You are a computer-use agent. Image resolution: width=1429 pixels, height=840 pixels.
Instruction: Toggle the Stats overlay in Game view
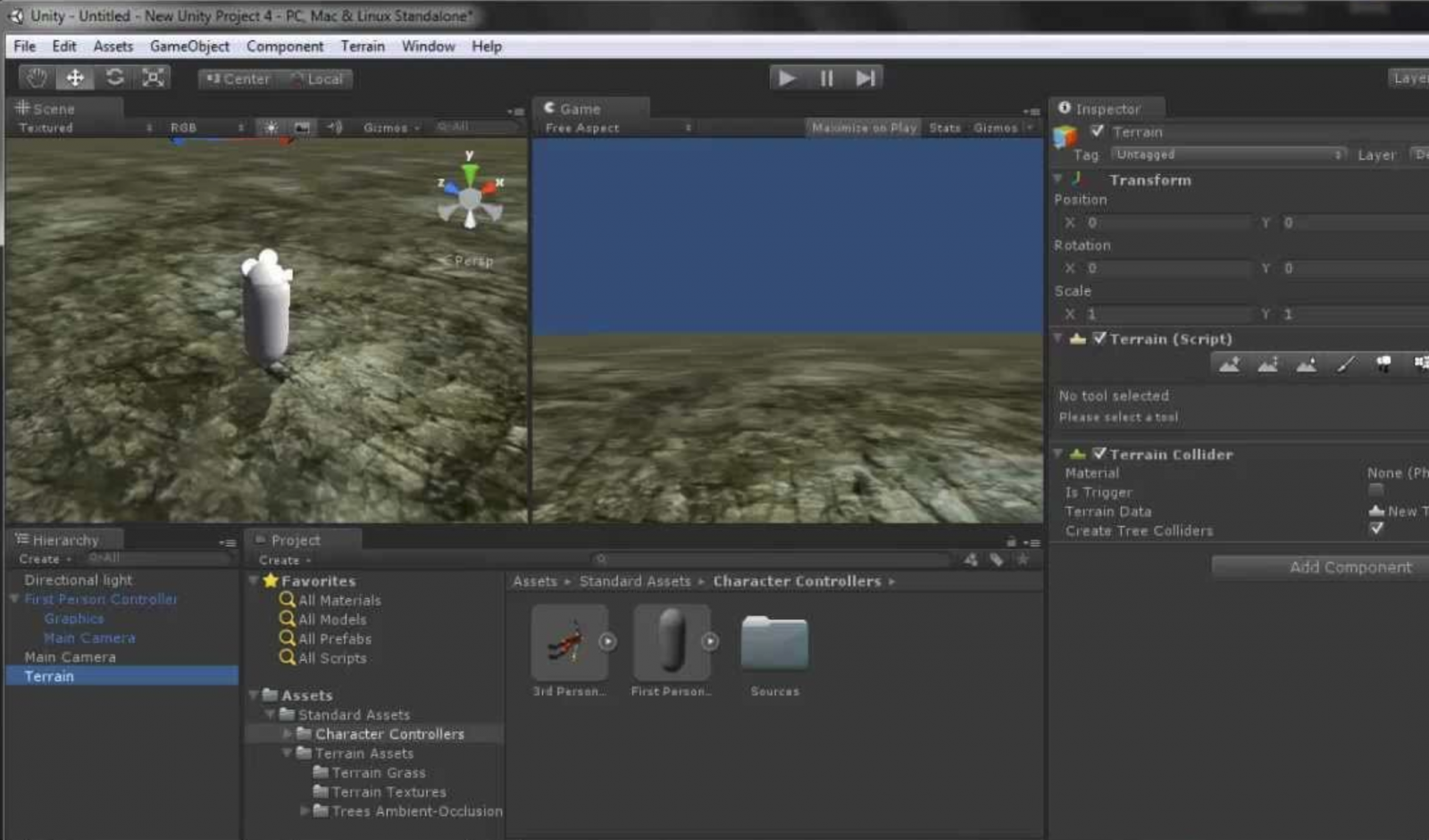(944, 128)
